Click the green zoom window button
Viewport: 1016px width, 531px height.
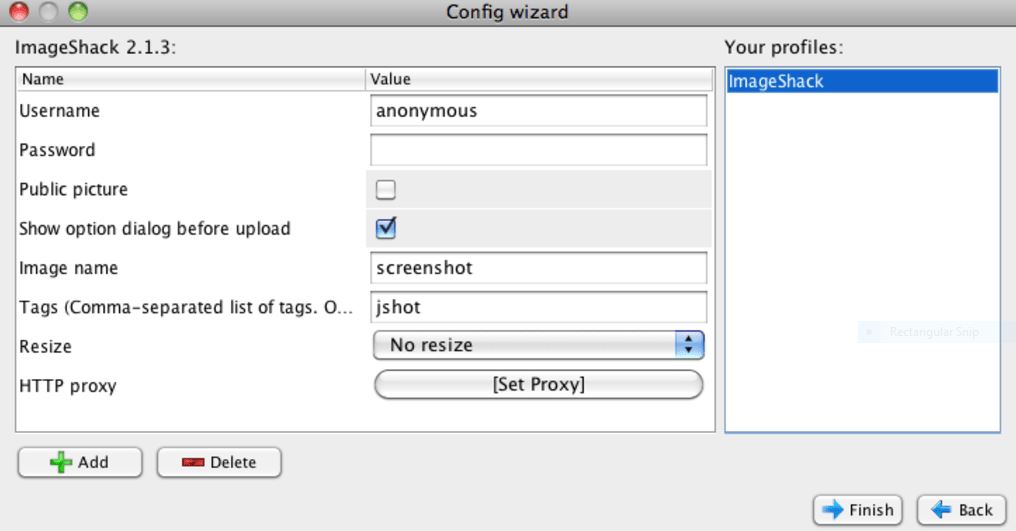(78, 11)
